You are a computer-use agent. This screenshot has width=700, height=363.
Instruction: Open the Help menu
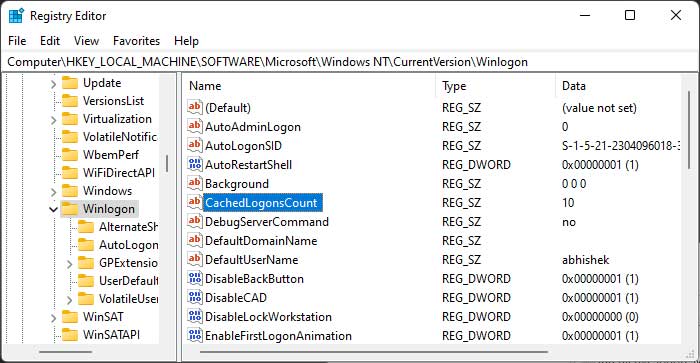coord(186,41)
